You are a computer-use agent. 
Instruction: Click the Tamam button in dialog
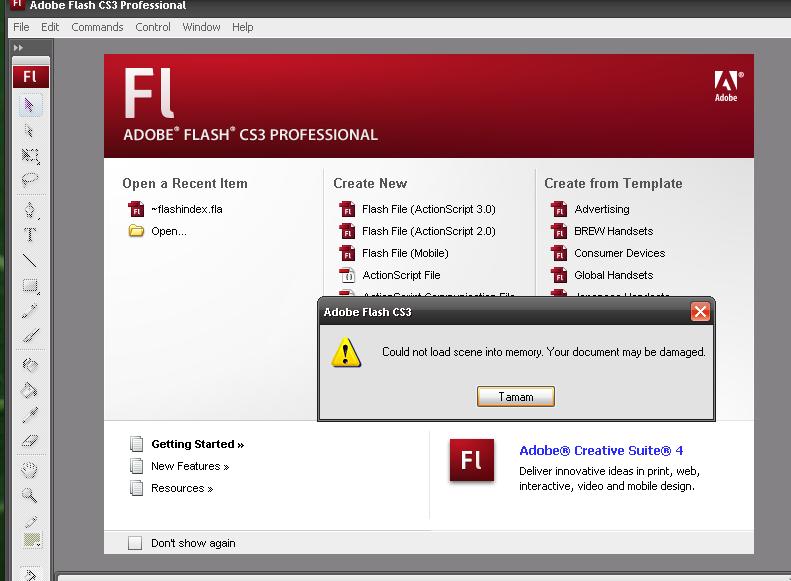516,396
